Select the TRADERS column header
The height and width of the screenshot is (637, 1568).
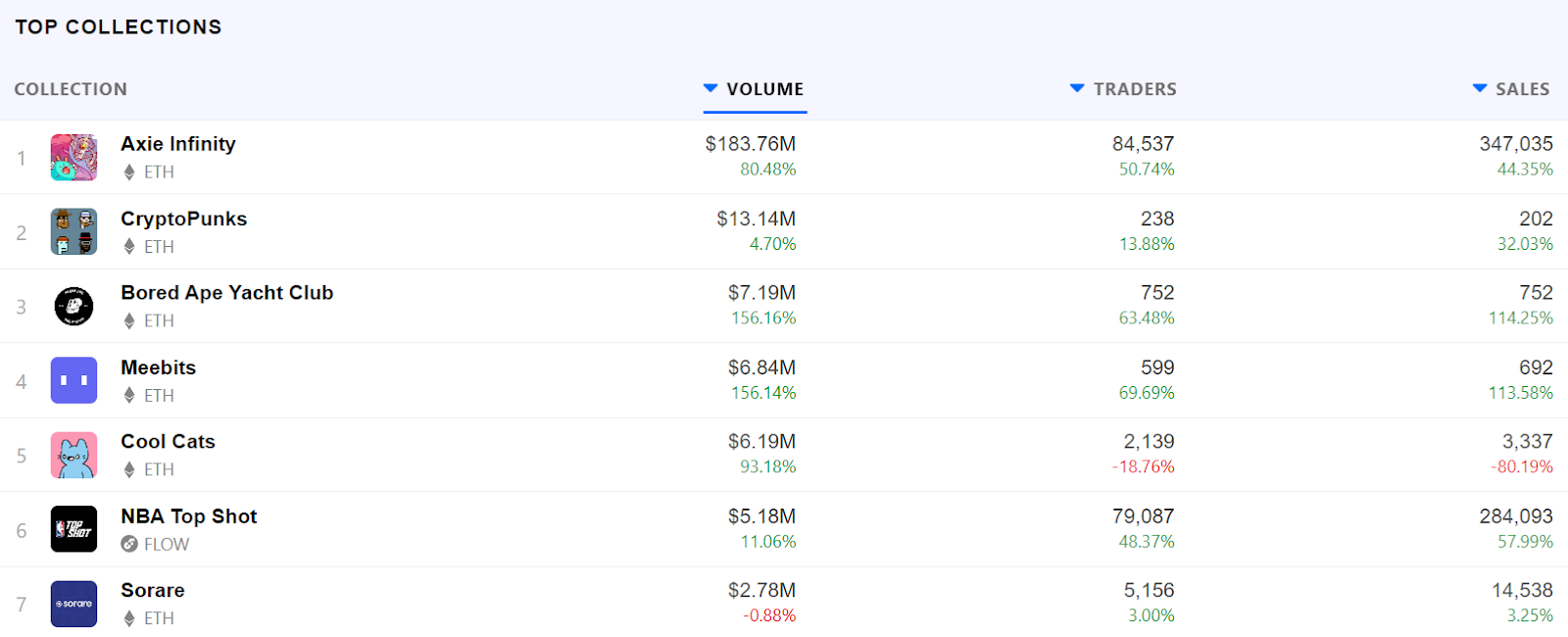[1135, 89]
